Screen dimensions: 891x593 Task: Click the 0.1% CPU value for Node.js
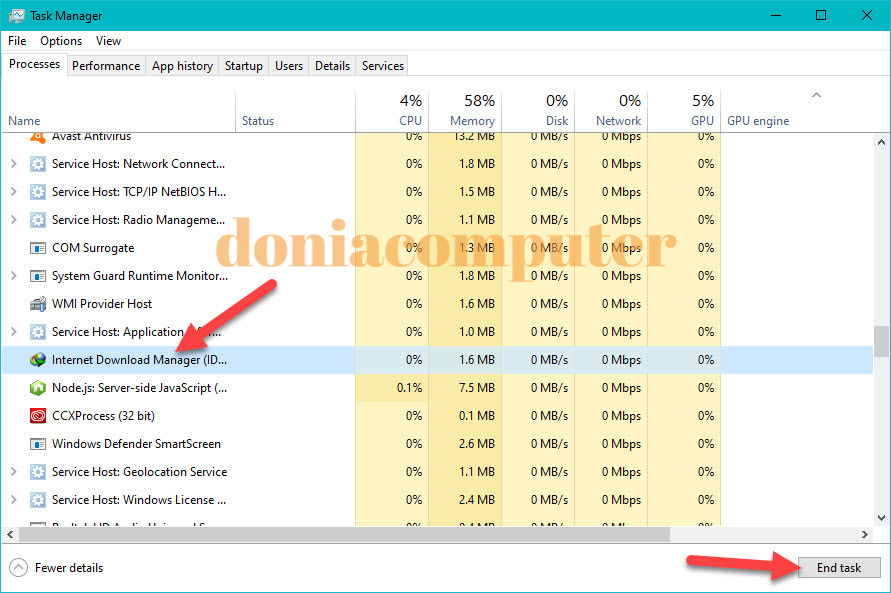click(x=409, y=388)
